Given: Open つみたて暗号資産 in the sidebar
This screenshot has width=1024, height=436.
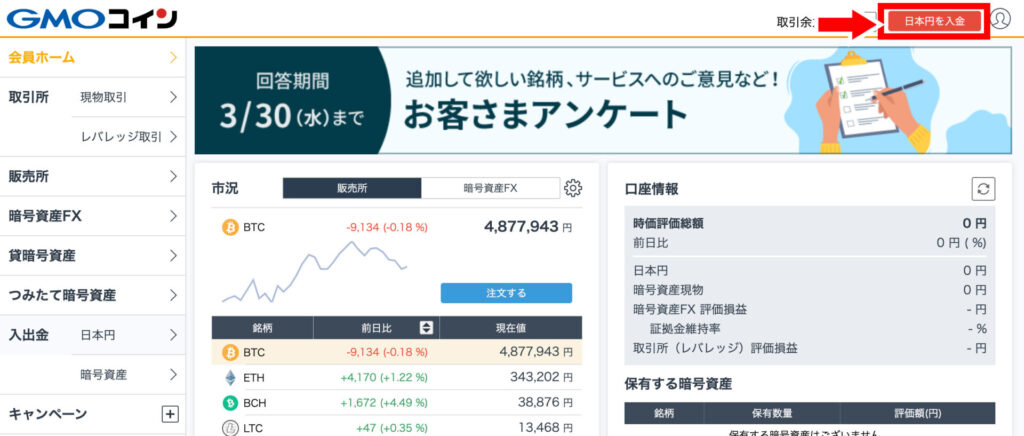Looking at the screenshot, I should (x=93, y=295).
